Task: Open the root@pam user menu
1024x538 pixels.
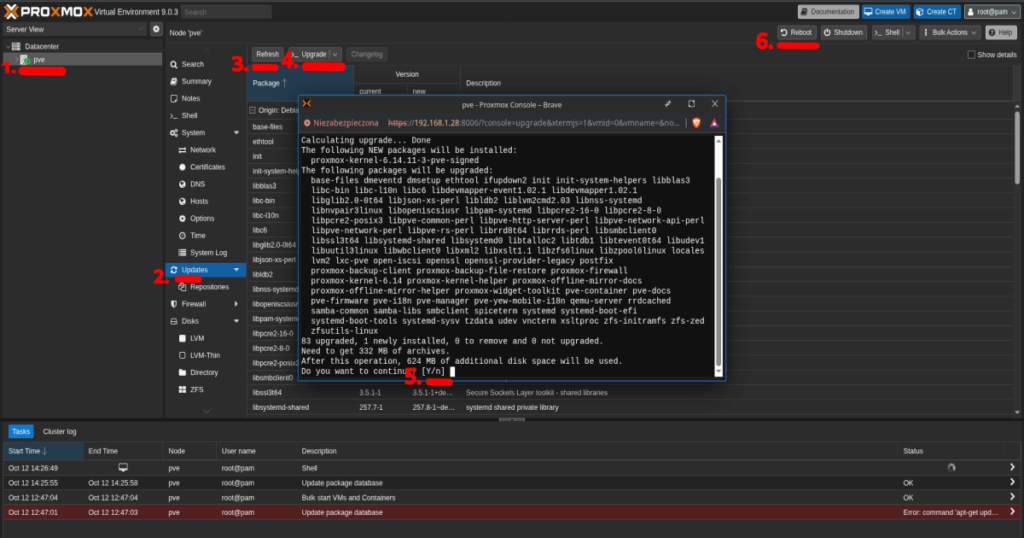Action: pos(991,12)
